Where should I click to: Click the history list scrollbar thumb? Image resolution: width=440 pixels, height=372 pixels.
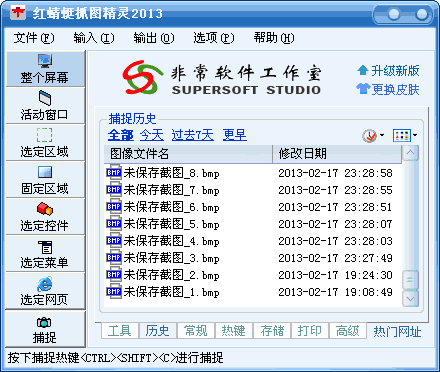pyautogui.click(x=410, y=280)
